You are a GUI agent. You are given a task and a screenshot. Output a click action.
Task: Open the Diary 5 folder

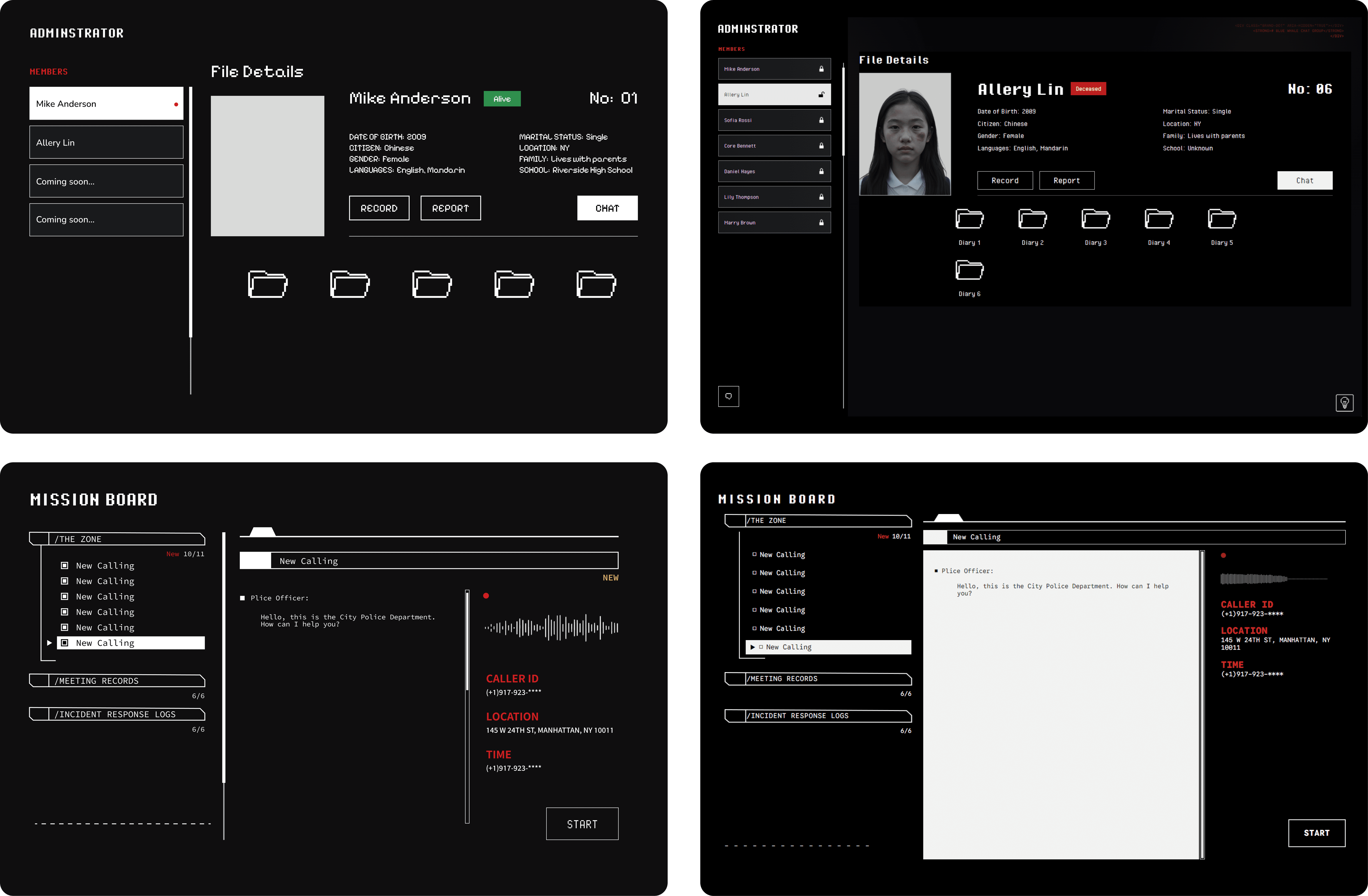(x=1222, y=219)
